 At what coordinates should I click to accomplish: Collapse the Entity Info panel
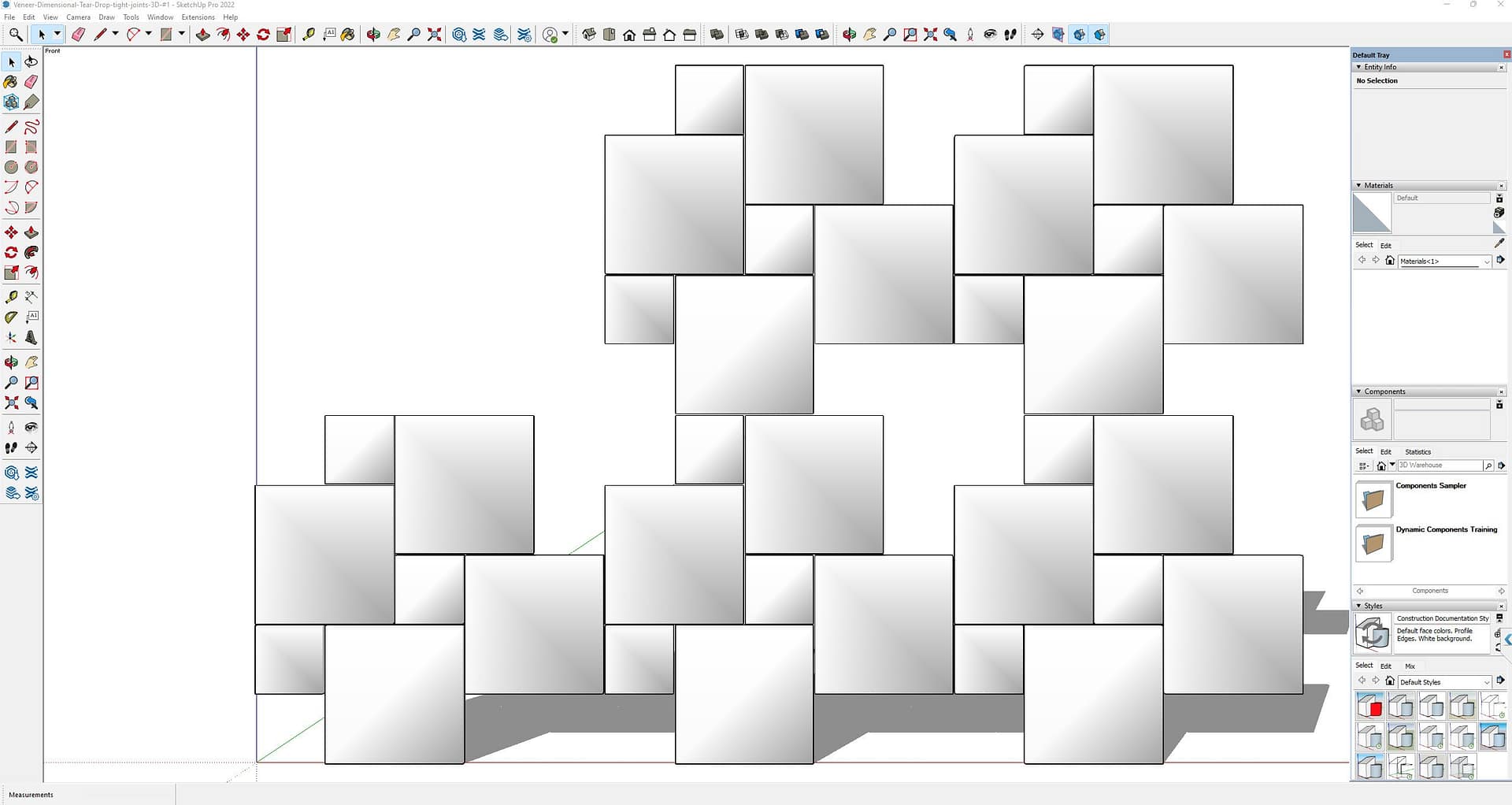tap(1358, 67)
